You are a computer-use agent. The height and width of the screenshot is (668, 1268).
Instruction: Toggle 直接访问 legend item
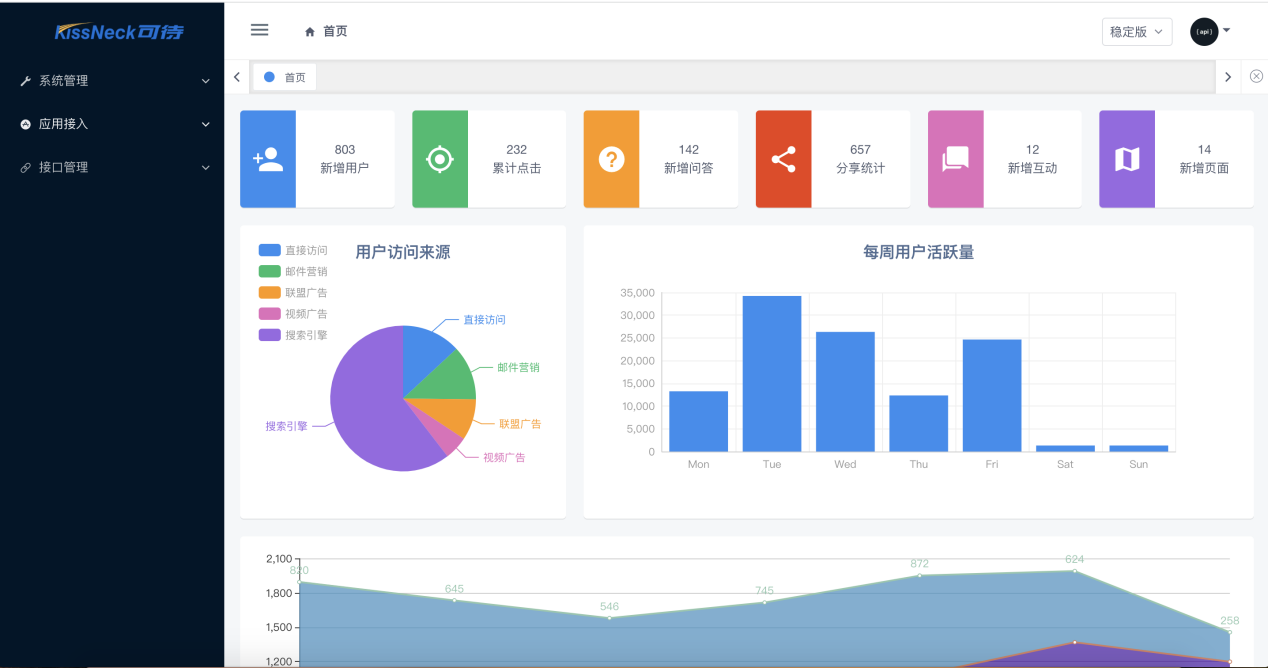[x=292, y=250]
